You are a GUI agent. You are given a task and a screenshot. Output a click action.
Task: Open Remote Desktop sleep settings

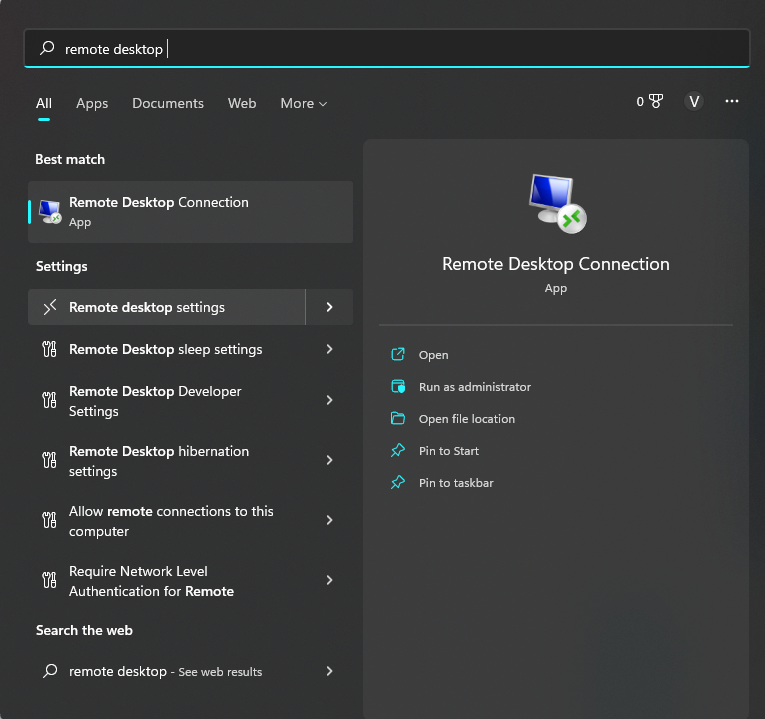(165, 349)
